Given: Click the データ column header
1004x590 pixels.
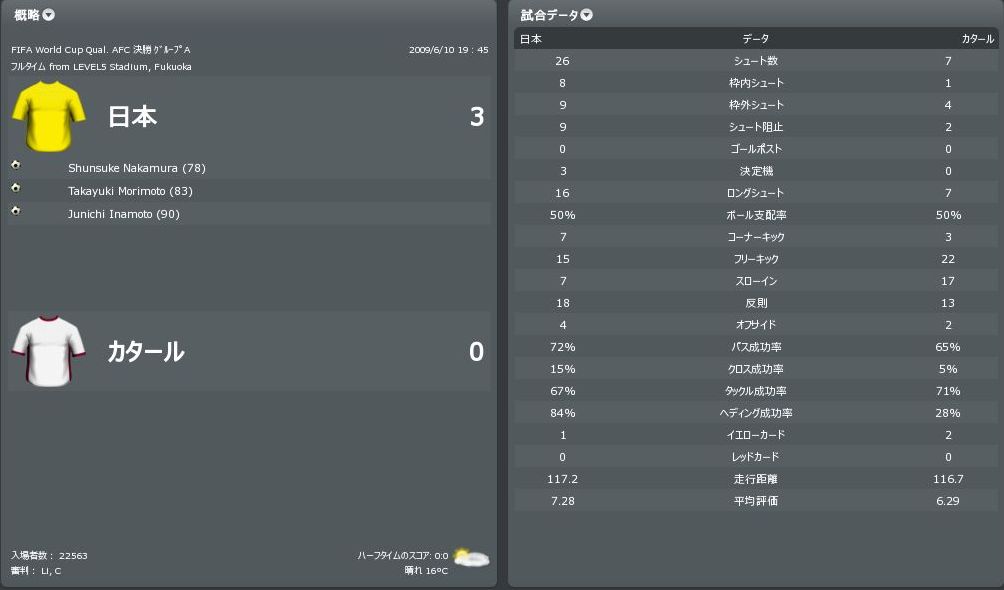Looking at the screenshot, I should pyautogui.click(x=755, y=39).
